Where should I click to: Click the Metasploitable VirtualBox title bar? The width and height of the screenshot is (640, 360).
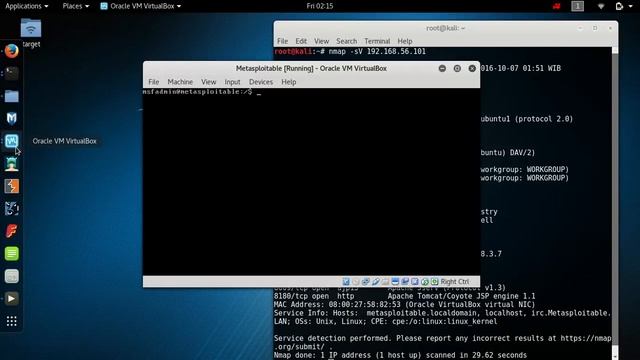(311, 69)
